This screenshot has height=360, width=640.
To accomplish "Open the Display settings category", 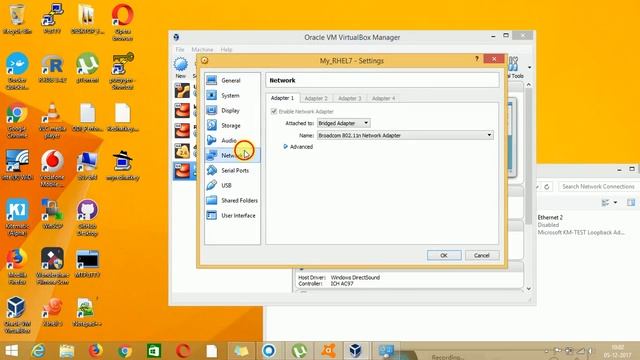I will pyautogui.click(x=232, y=111).
